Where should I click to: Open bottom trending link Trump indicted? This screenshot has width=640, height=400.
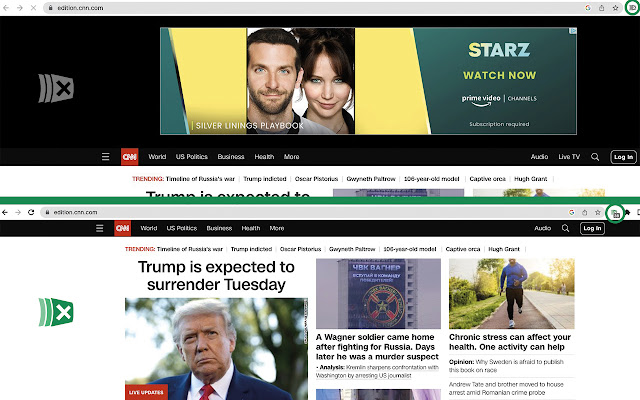coord(251,249)
